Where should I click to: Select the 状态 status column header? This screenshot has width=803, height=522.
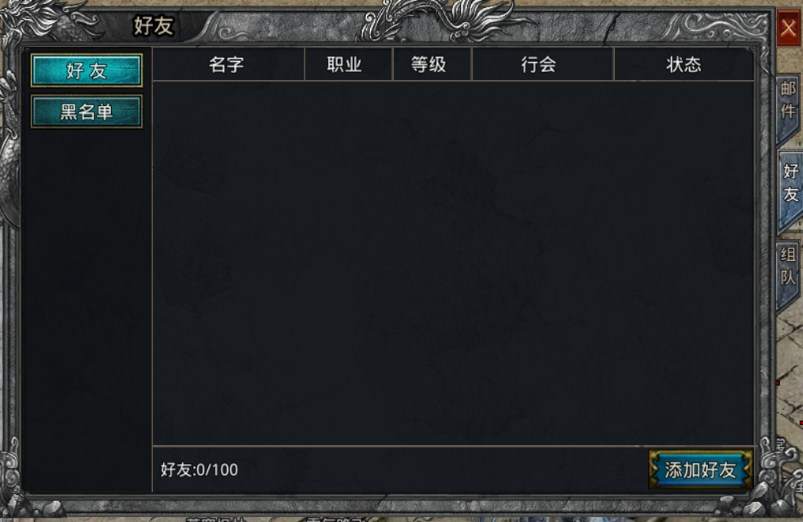pos(684,65)
